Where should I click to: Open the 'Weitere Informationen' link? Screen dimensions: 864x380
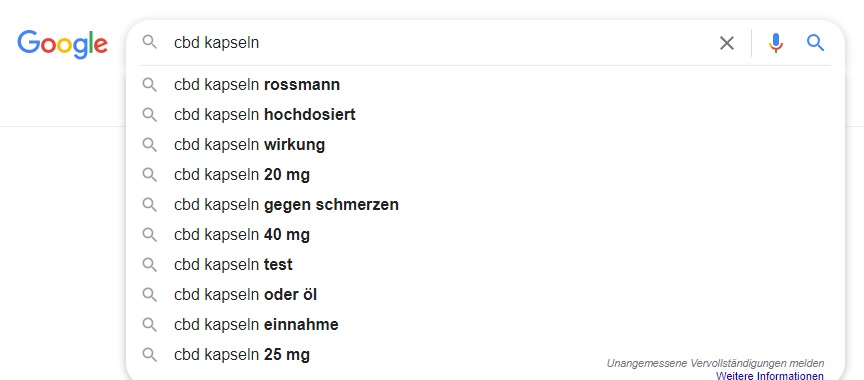[770, 376]
